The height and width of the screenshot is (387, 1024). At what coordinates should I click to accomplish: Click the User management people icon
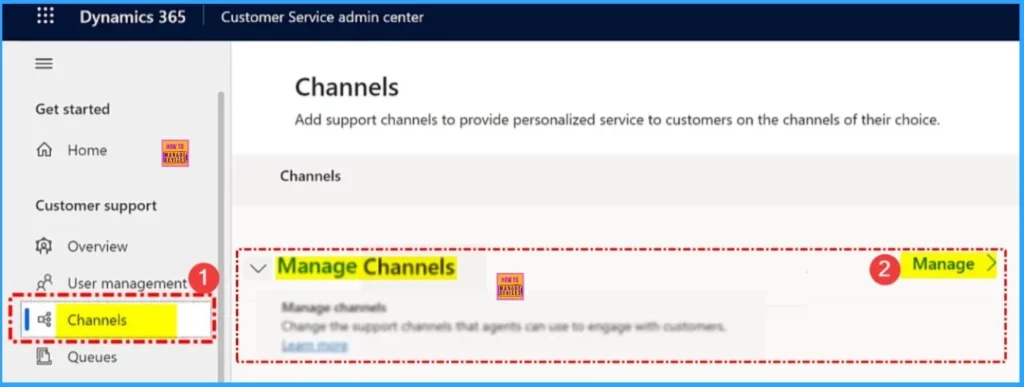pos(44,284)
